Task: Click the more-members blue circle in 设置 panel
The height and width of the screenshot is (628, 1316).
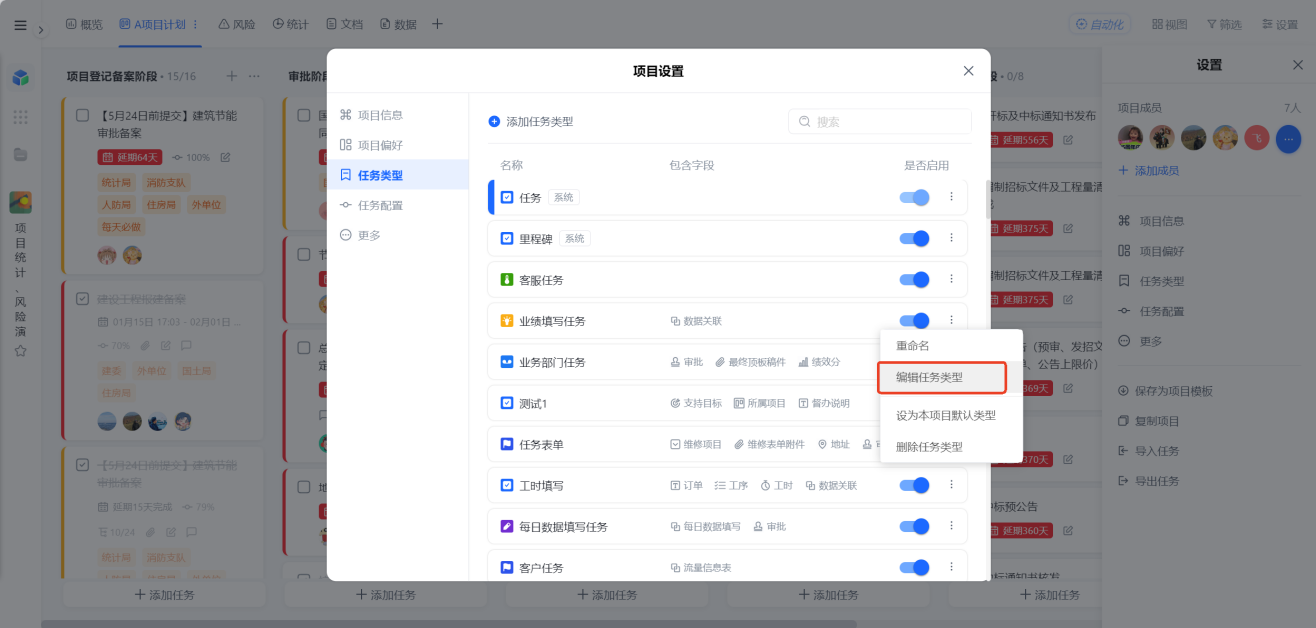Action: coord(1288,138)
